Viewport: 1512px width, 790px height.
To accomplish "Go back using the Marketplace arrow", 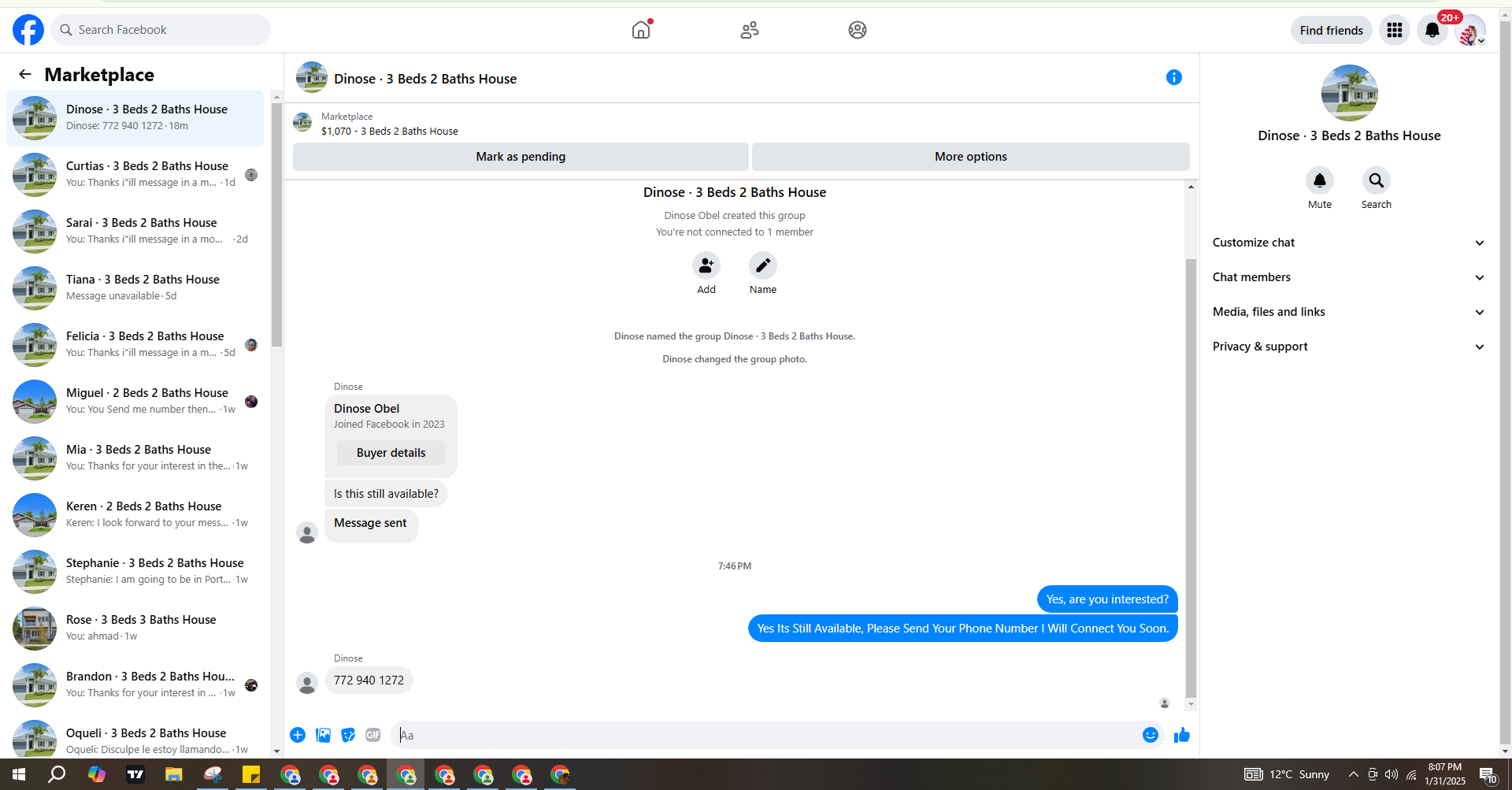I will click(x=25, y=74).
